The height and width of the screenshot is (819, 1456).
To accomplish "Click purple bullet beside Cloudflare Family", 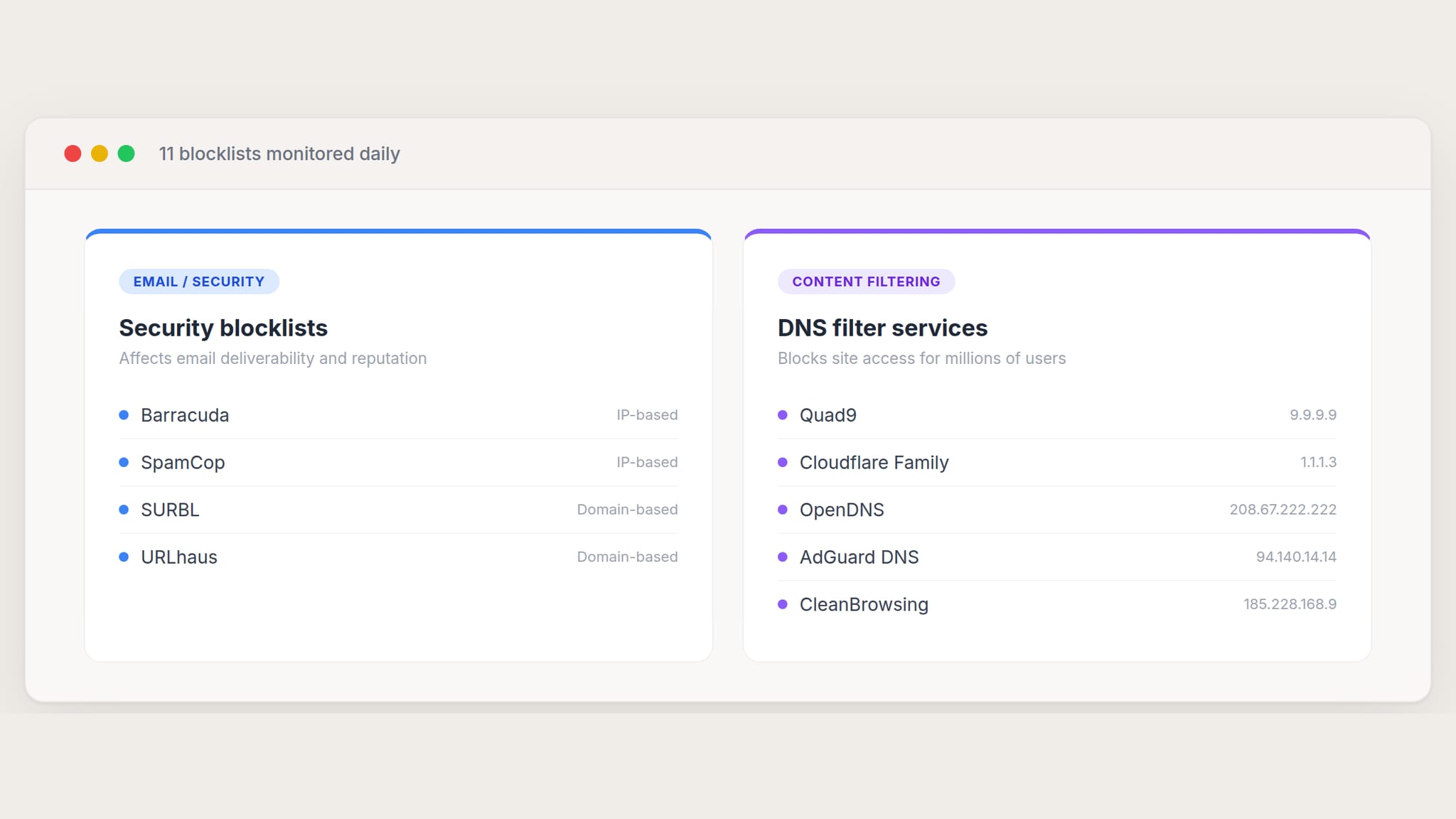I will [x=783, y=463].
